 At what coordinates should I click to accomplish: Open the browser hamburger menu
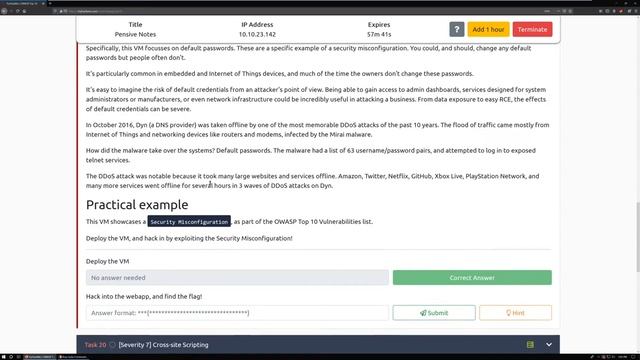click(636, 11)
